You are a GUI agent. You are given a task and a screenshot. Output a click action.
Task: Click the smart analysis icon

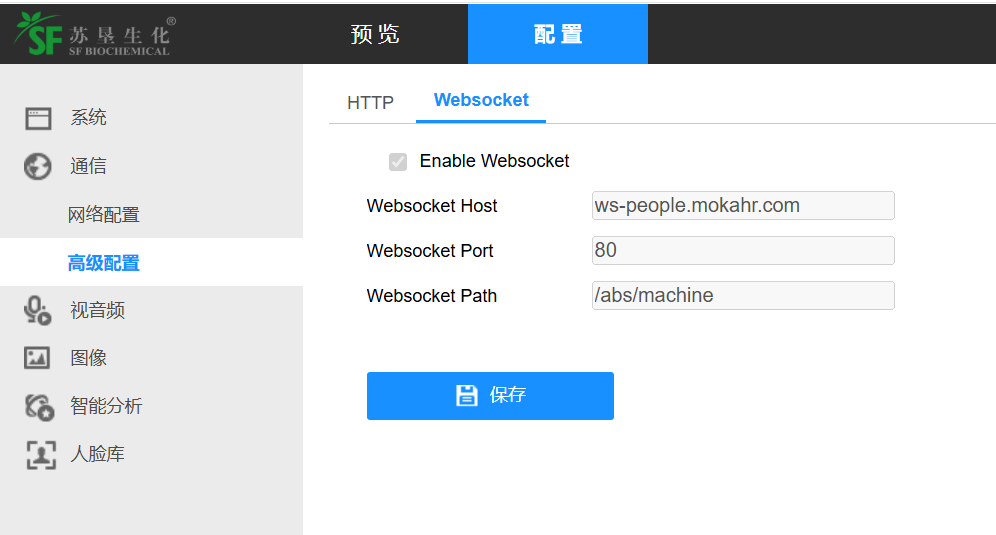coord(38,406)
